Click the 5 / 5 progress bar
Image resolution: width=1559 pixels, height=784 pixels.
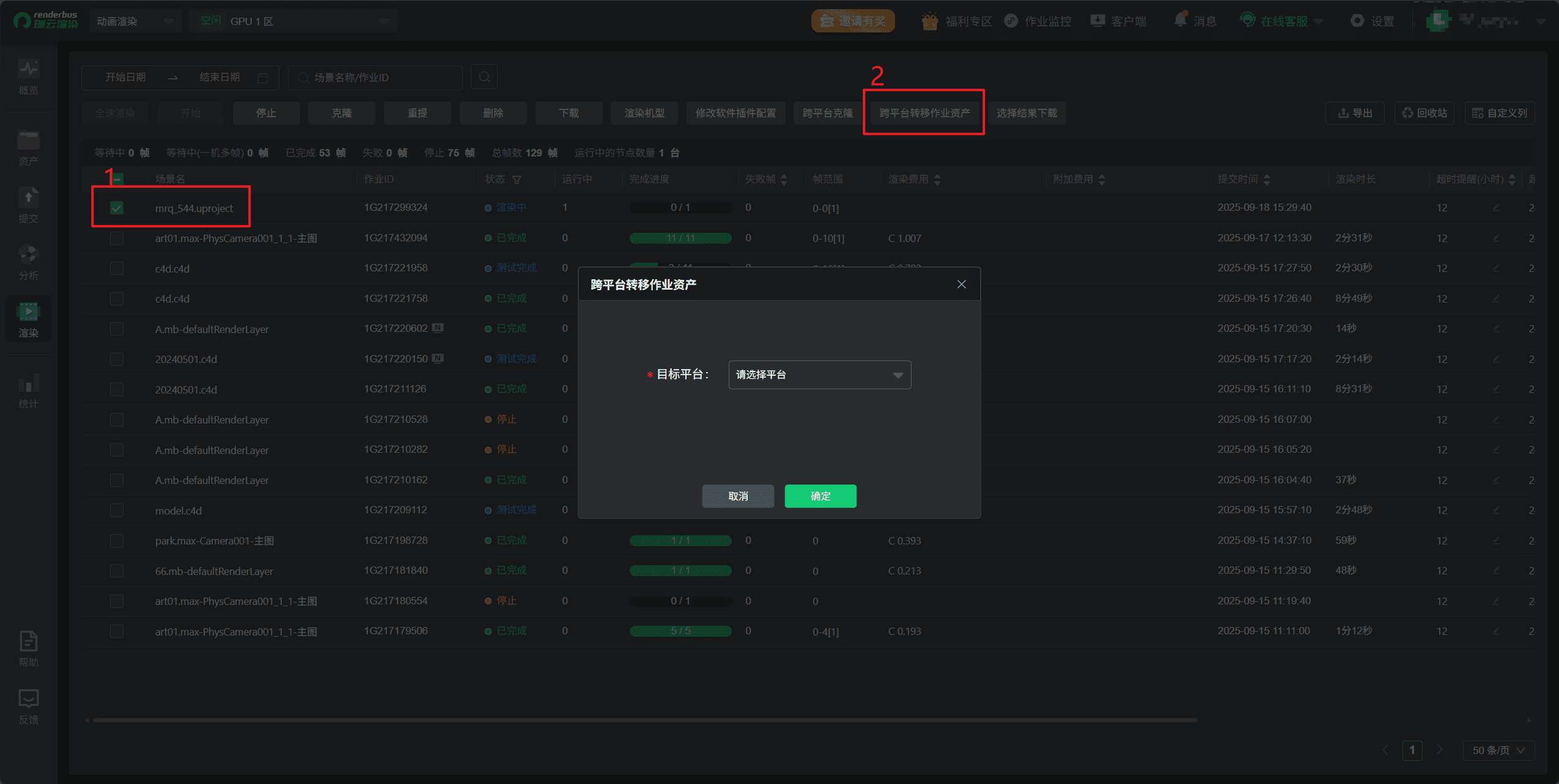point(680,631)
